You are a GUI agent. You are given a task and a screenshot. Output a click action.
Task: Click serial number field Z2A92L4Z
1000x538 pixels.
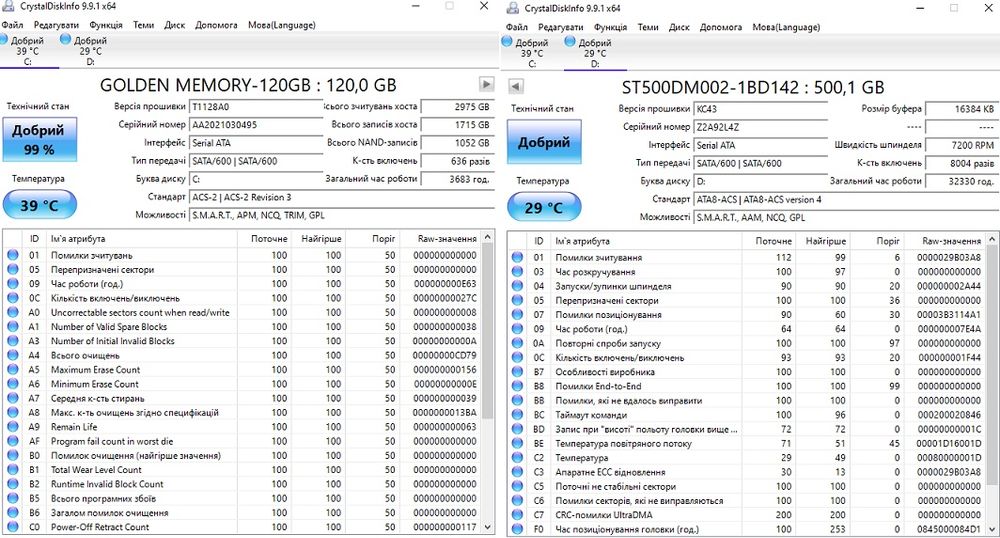[x=760, y=127]
